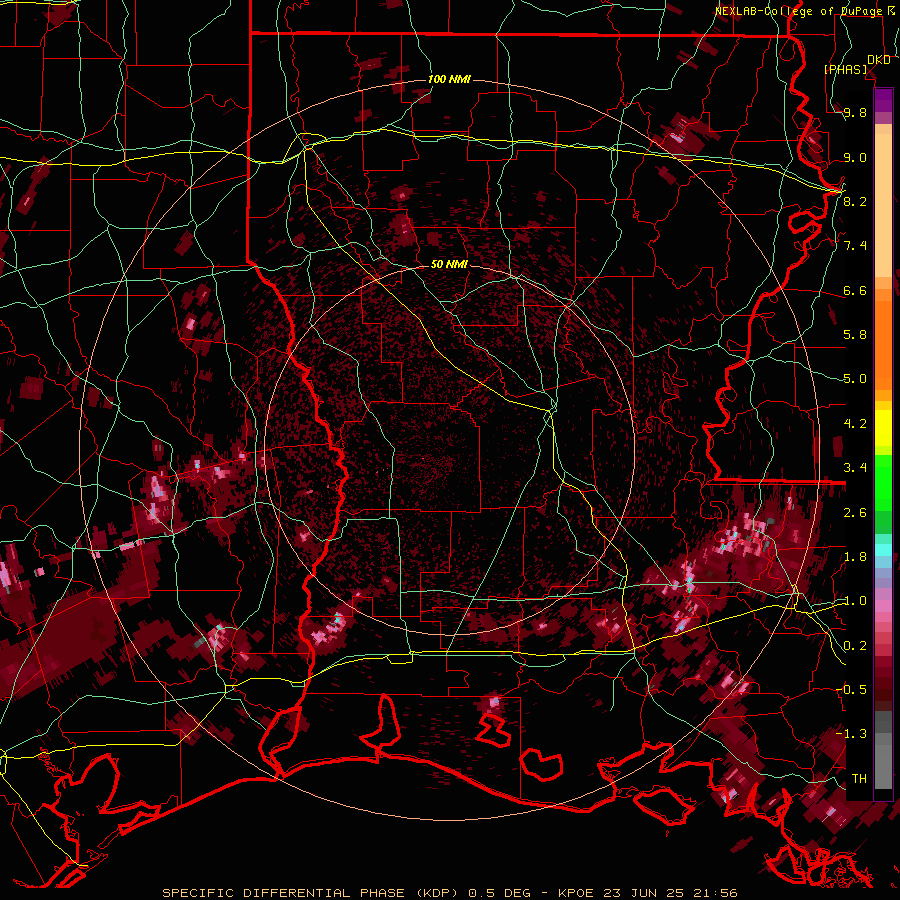
Task: Click the cyan color bar segment
Action: pos(883,550)
